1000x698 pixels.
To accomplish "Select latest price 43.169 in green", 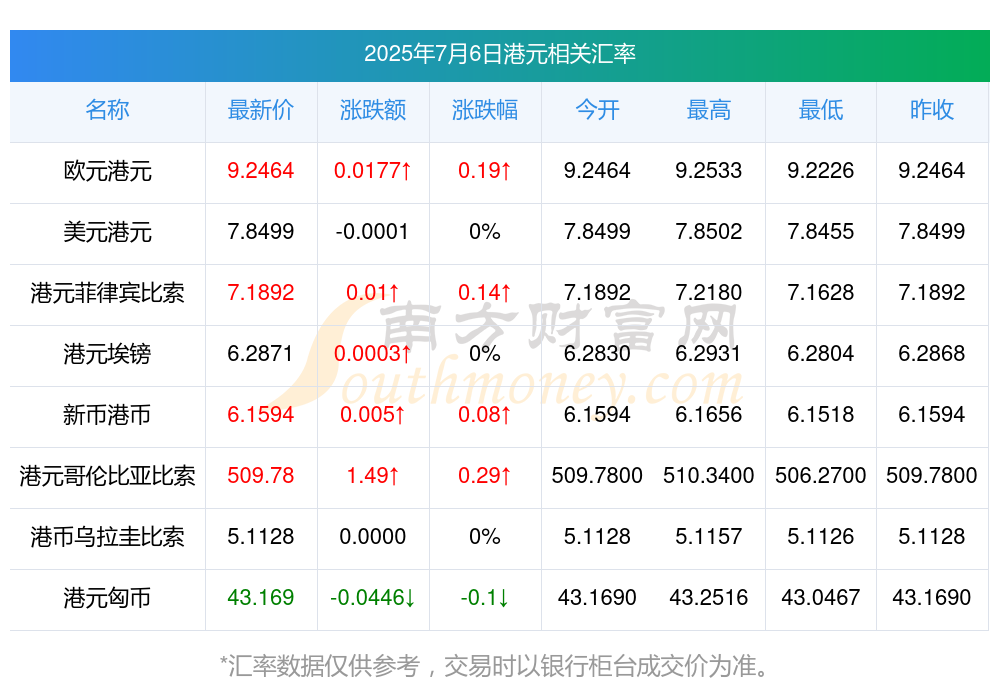I will point(261,597).
